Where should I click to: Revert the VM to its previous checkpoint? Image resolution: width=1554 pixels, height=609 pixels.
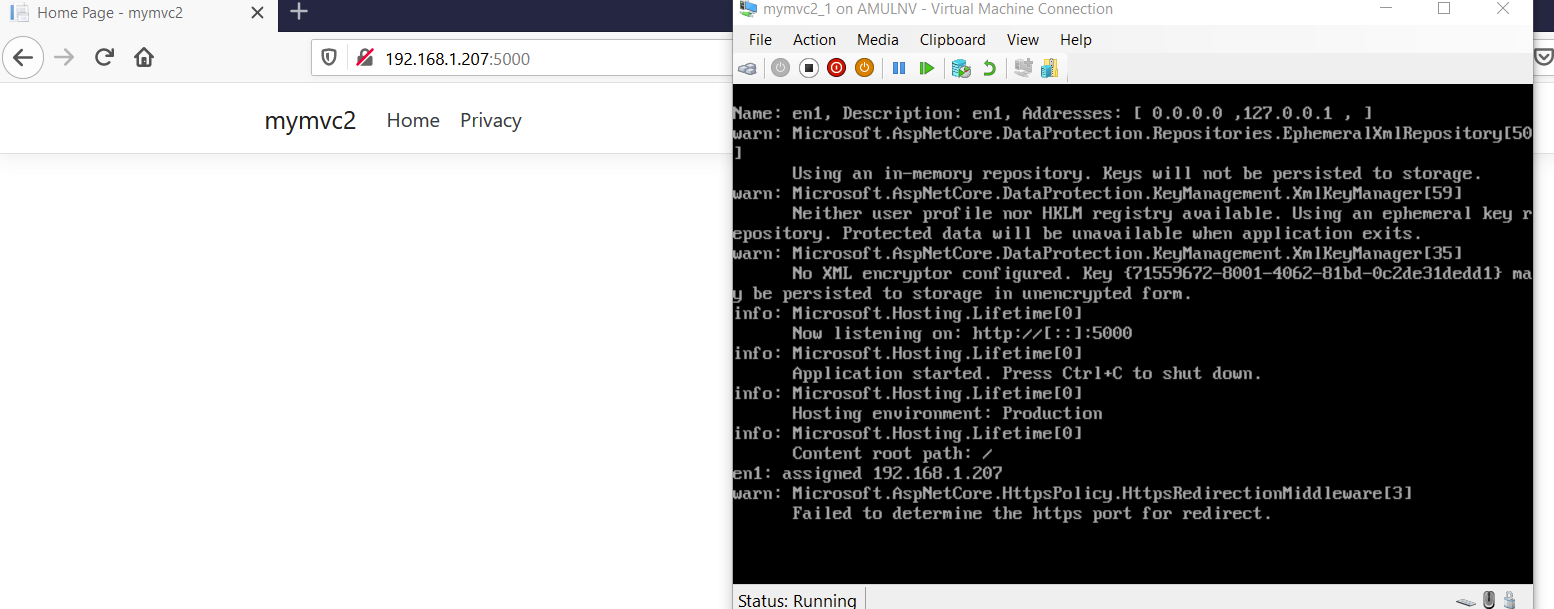pos(989,68)
